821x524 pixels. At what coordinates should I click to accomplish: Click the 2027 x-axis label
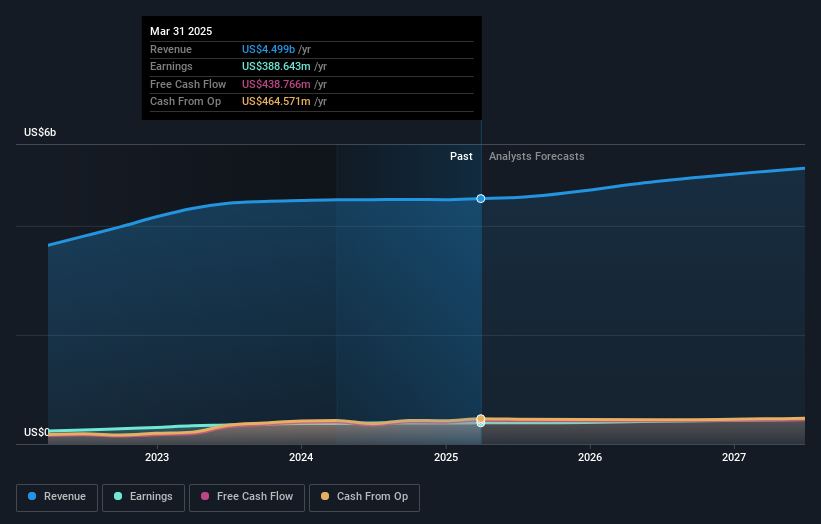[734, 457]
